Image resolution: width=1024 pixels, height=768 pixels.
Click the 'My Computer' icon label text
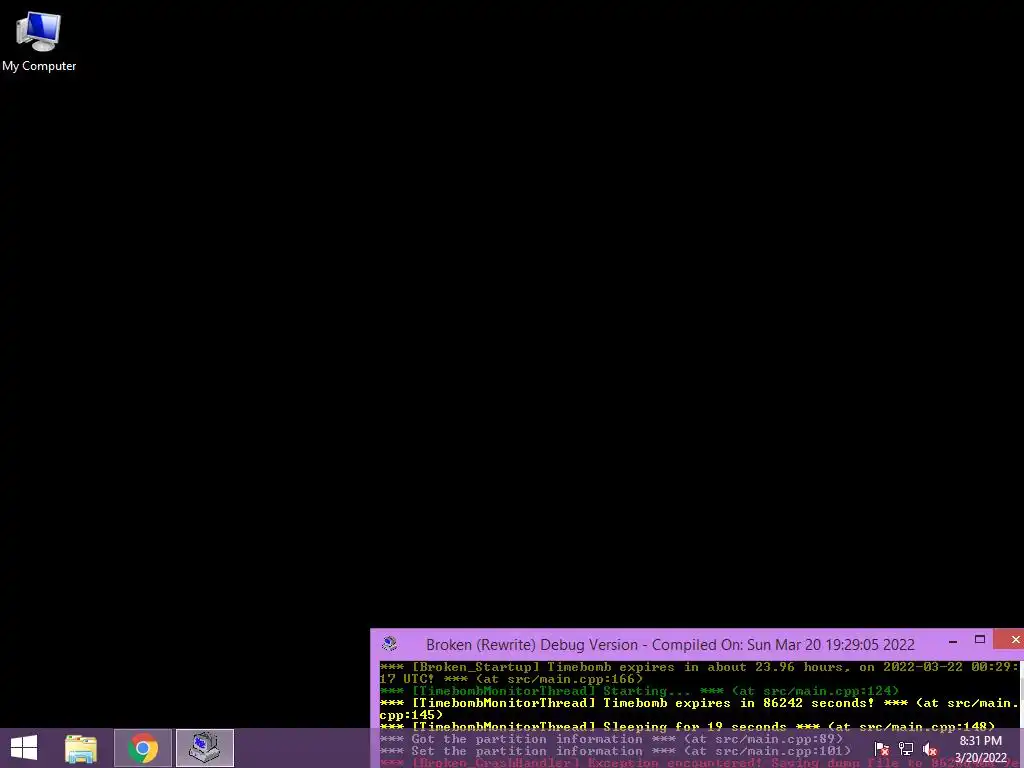point(39,66)
